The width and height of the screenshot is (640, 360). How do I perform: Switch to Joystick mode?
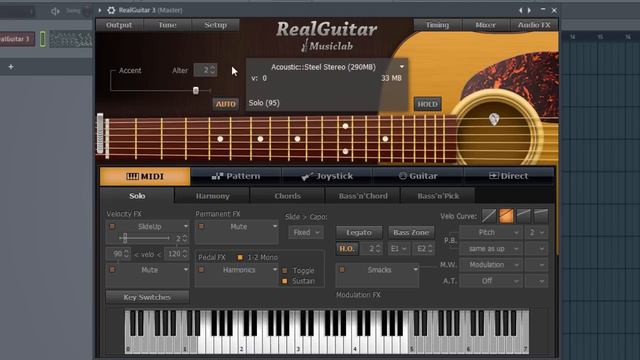coord(327,176)
